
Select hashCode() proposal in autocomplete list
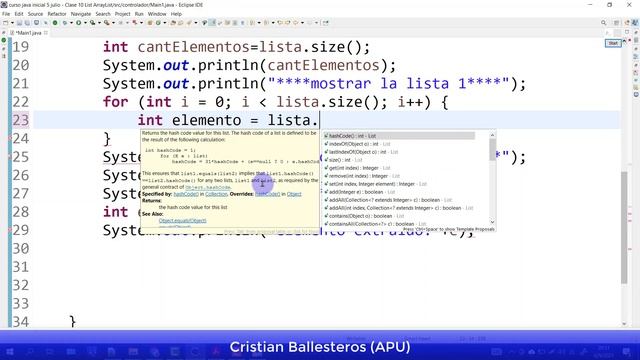coord(399,136)
